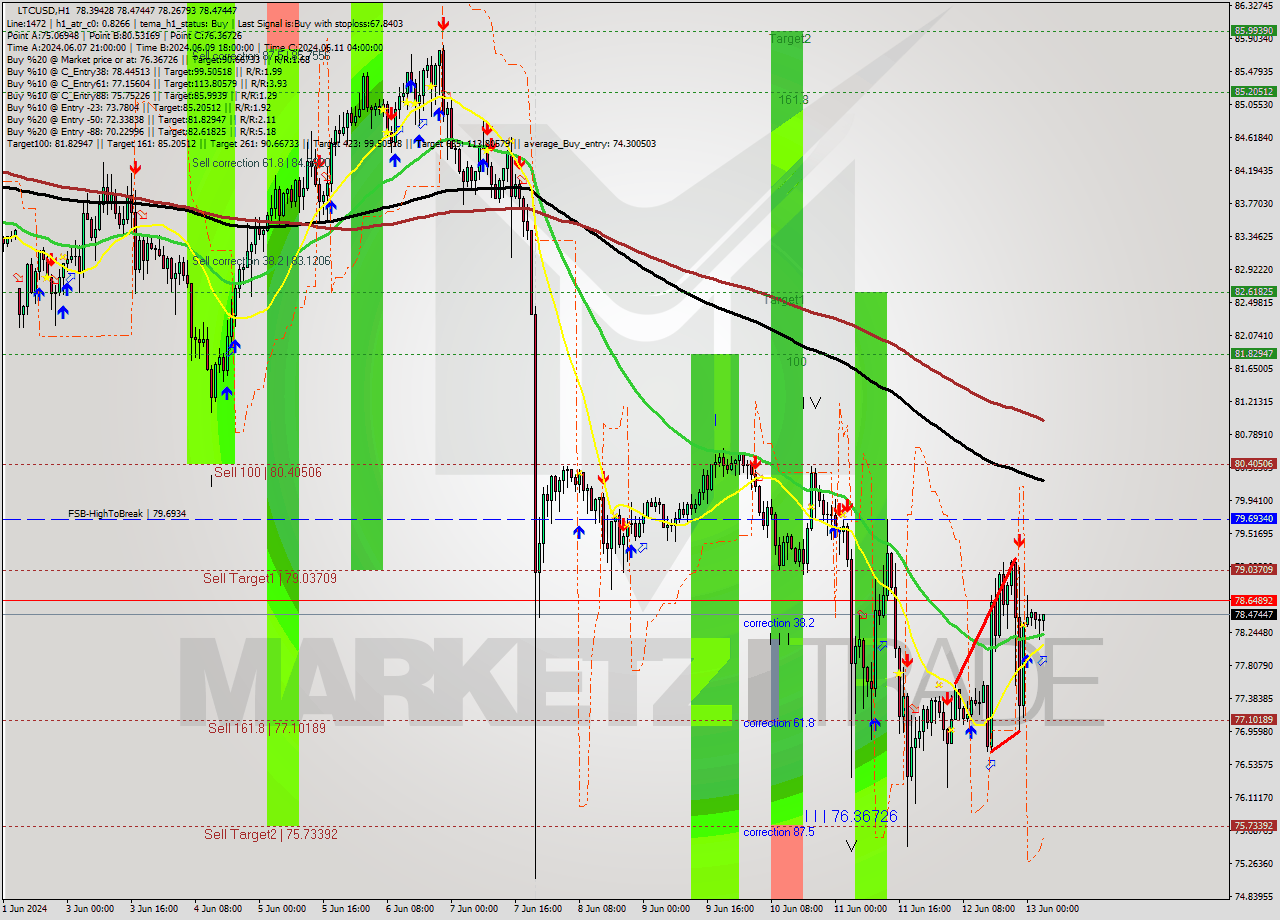Click the '1 Jun 2024' date label
Screen dimensions: 1280x920
coord(24,908)
